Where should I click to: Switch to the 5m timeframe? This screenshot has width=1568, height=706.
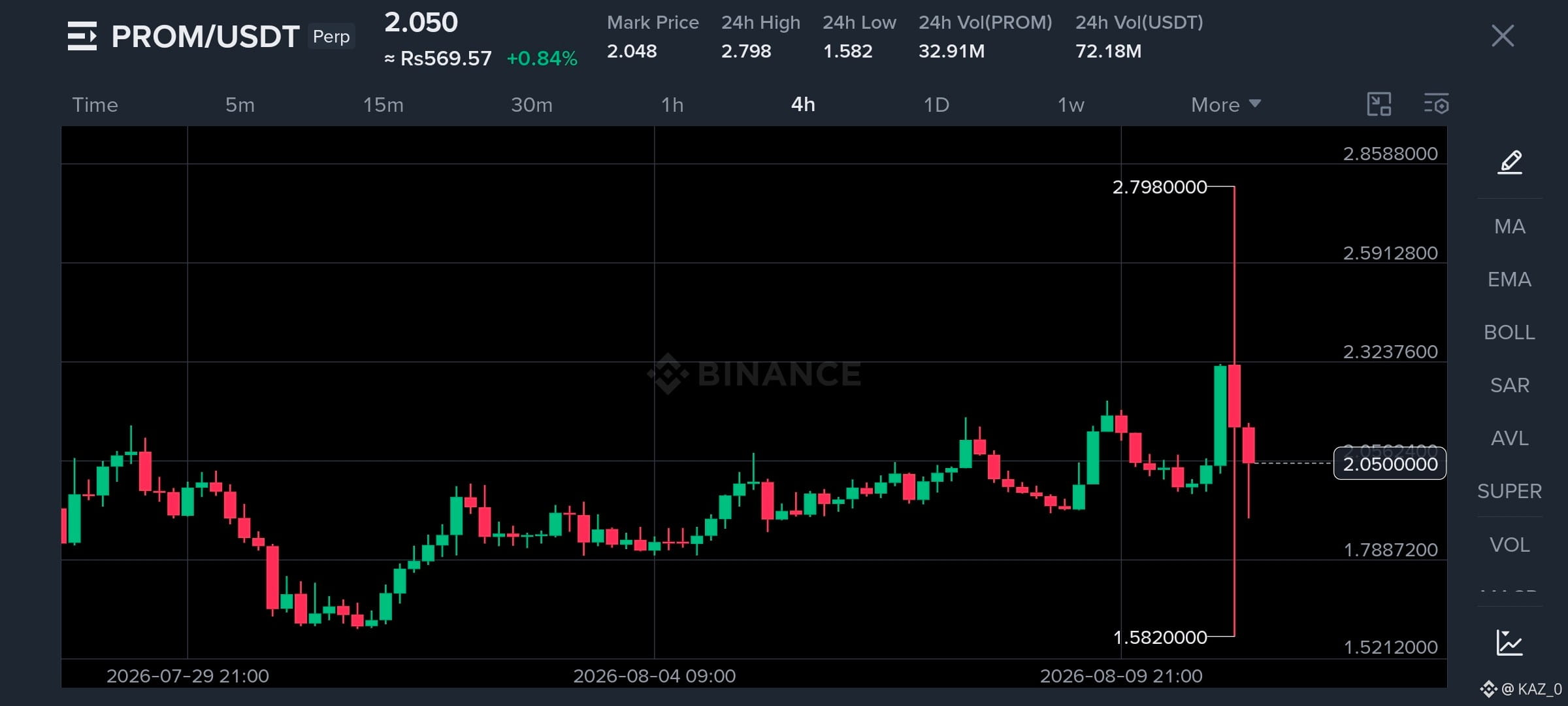tap(240, 105)
